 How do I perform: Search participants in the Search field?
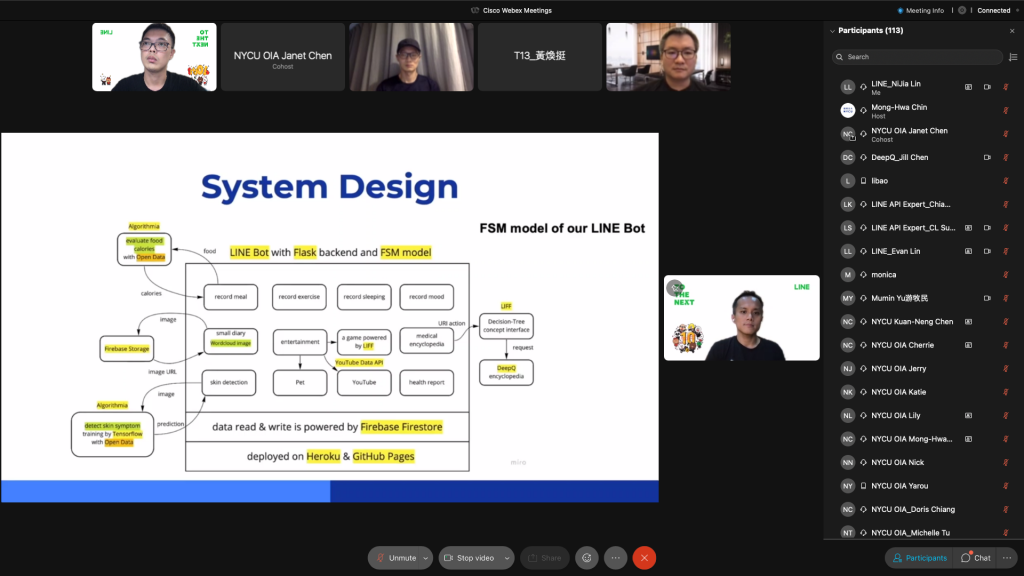pos(918,57)
